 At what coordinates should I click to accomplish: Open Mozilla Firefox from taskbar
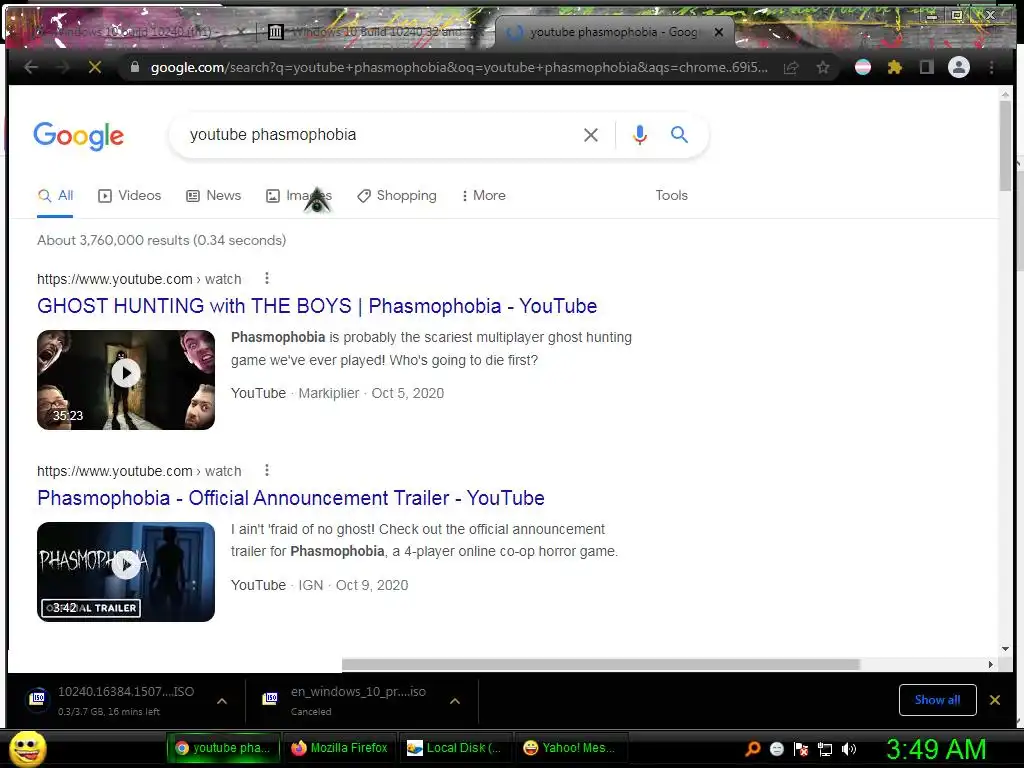click(340, 748)
